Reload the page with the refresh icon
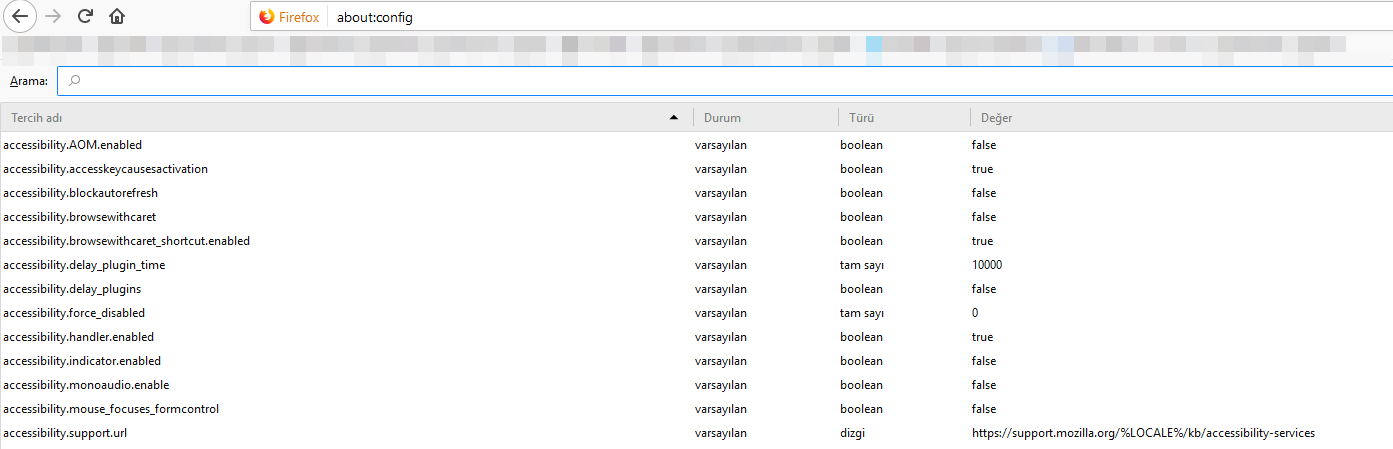This screenshot has height=449, width=1393. [85, 16]
